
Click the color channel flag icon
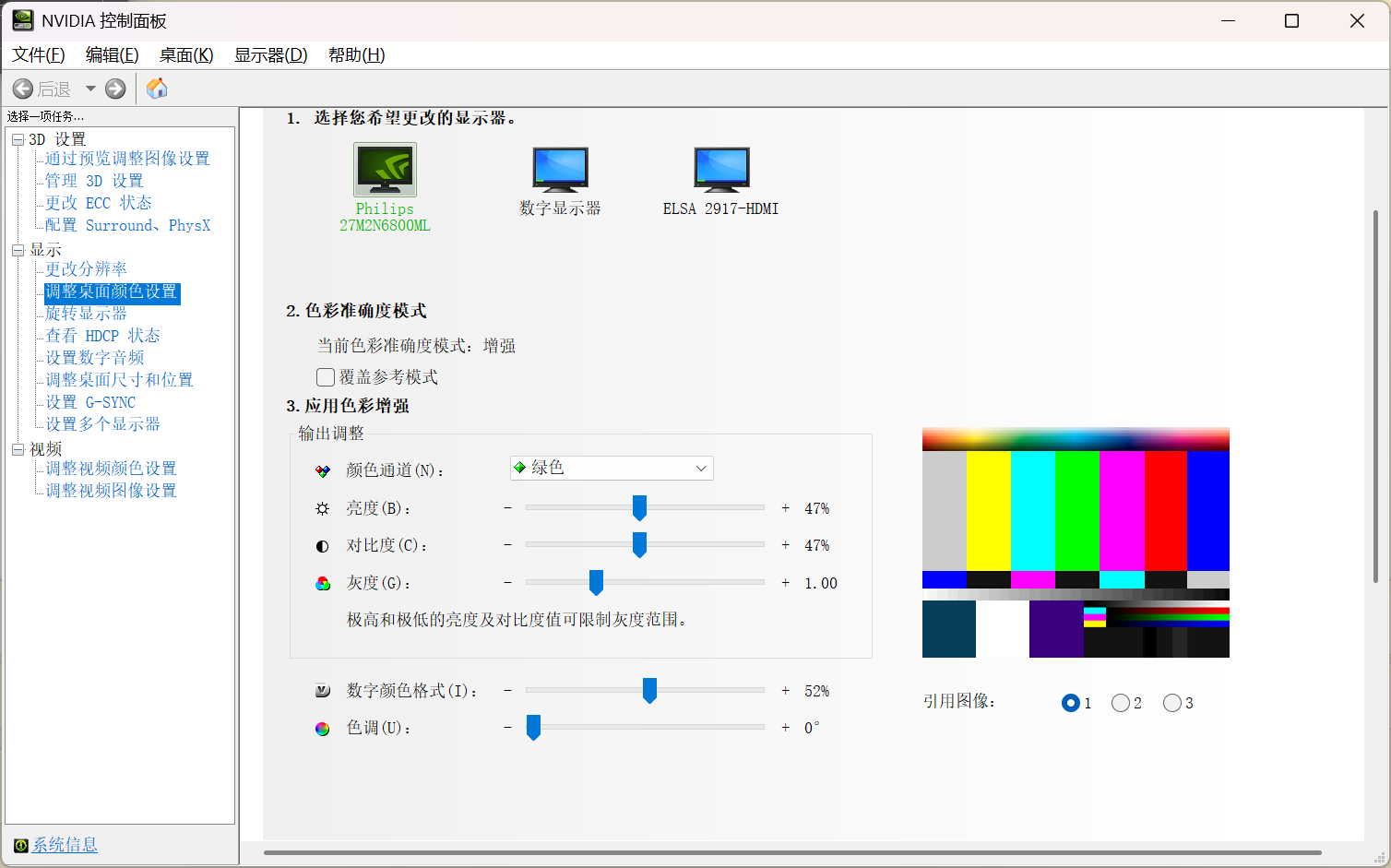point(322,468)
